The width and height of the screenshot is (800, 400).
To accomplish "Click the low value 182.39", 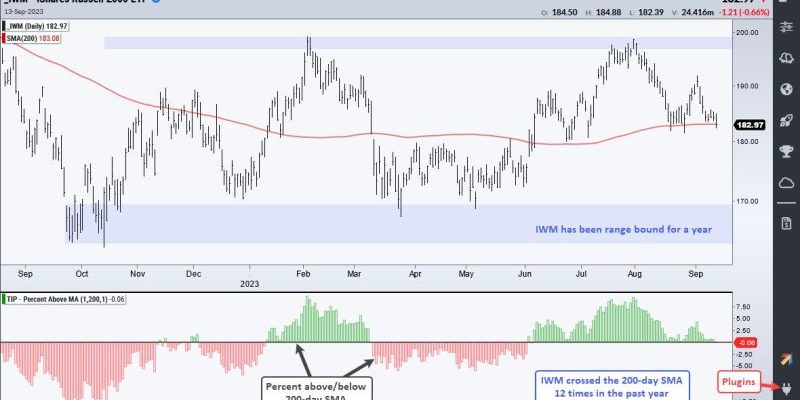I will [658, 12].
